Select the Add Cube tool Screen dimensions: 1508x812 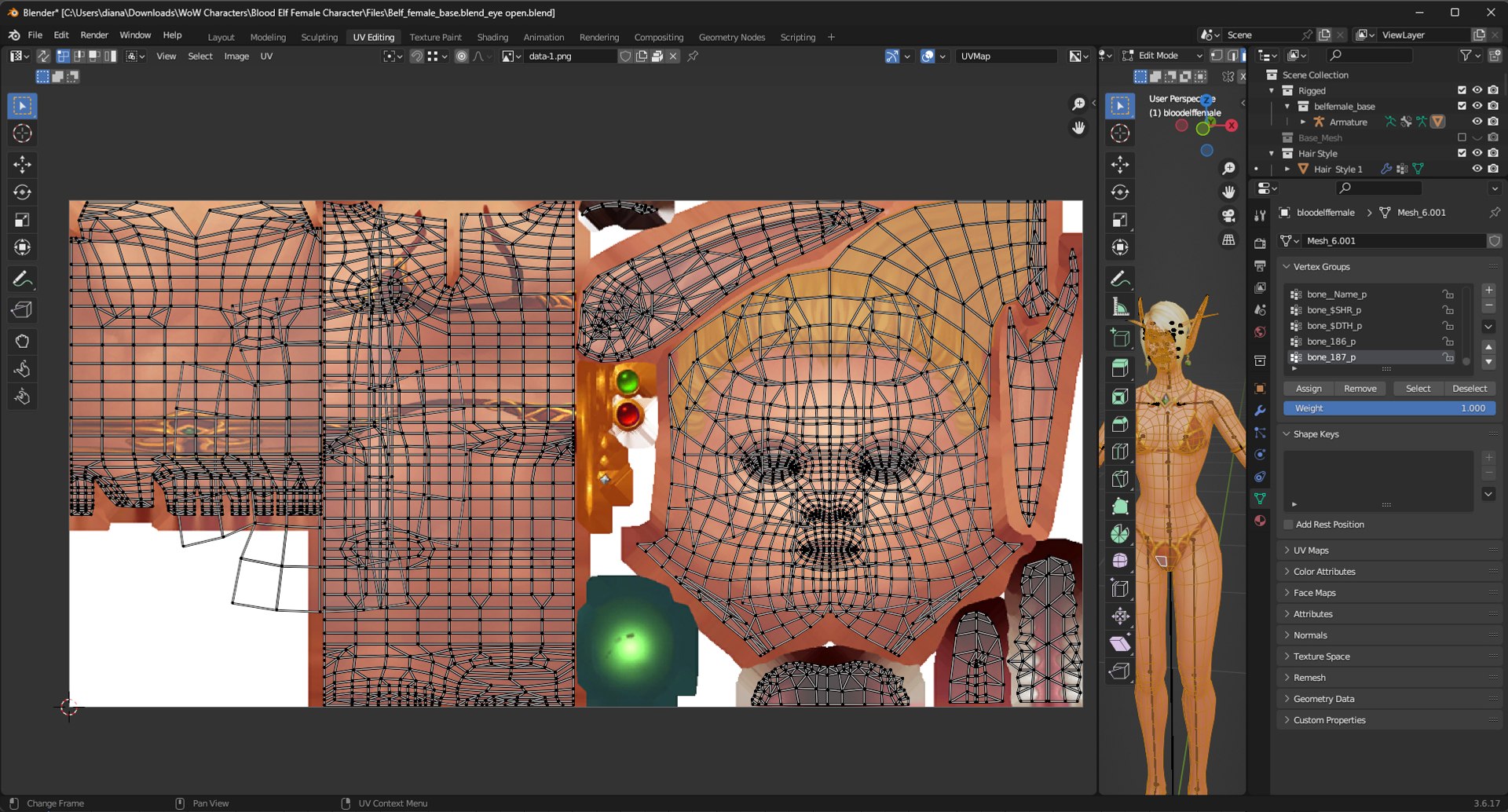pyautogui.click(x=1120, y=338)
